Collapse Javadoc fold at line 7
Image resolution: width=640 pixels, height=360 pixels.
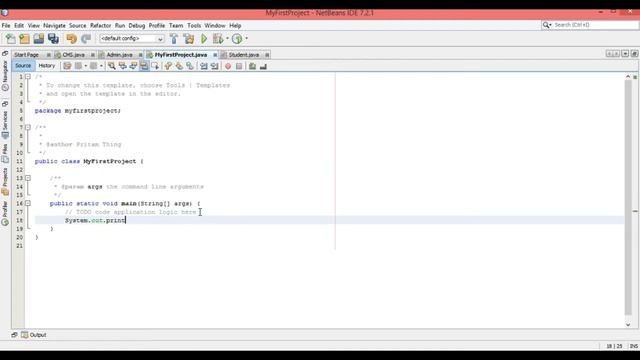[28, 127]
